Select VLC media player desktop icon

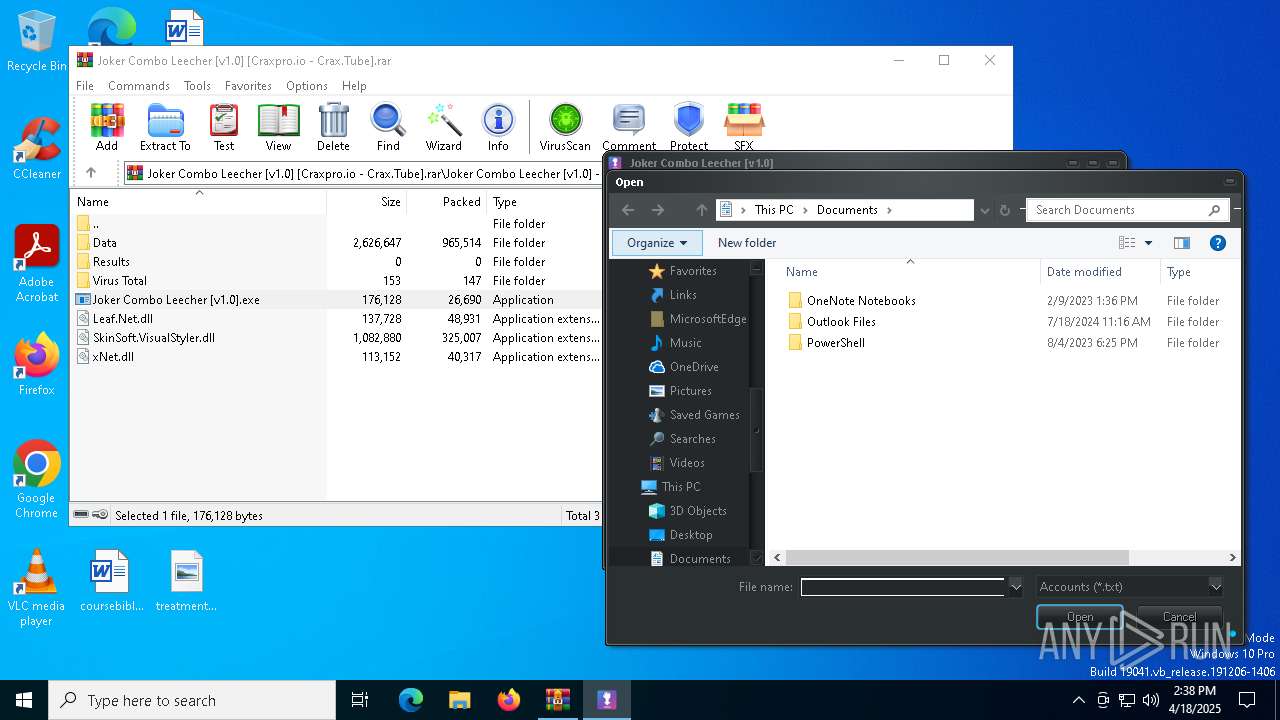(36, 588)
